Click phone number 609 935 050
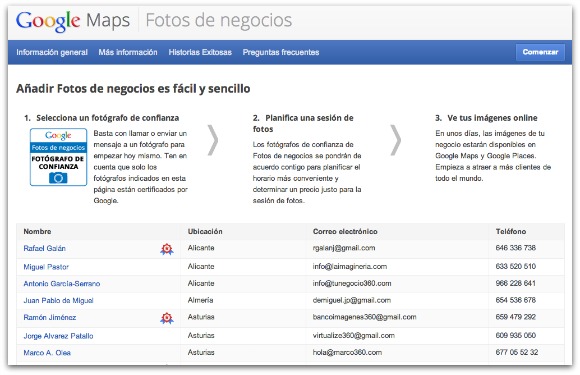 point(516,335)
